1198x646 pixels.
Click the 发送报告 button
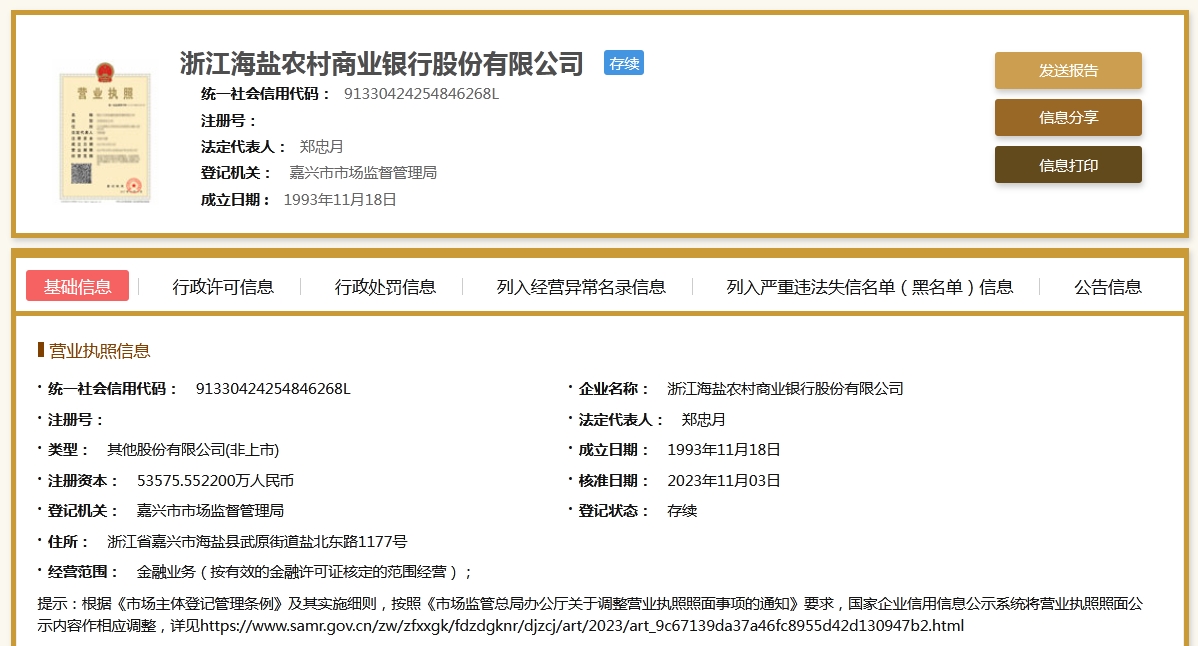[1068, 70]
